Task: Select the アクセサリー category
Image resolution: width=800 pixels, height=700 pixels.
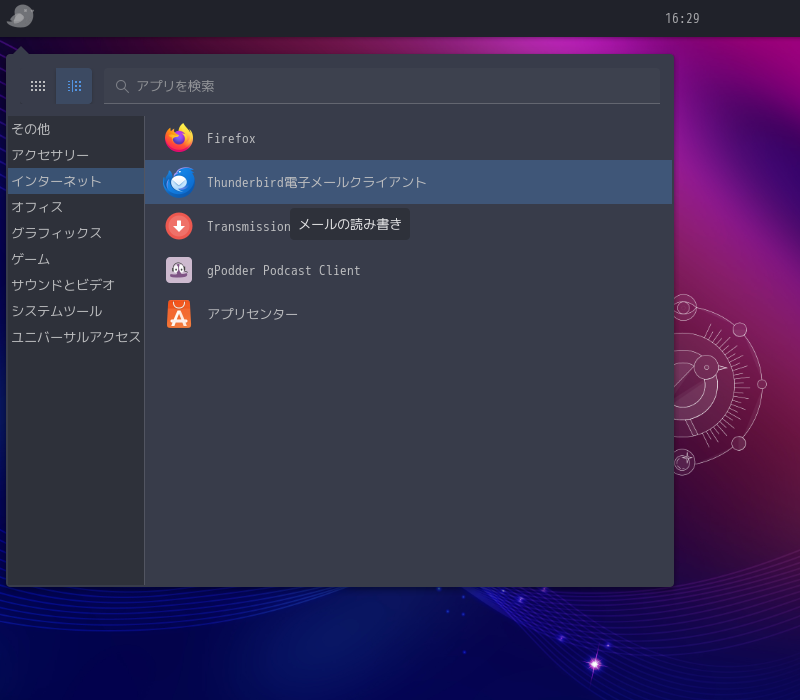Action: click(x=76, y=155)
